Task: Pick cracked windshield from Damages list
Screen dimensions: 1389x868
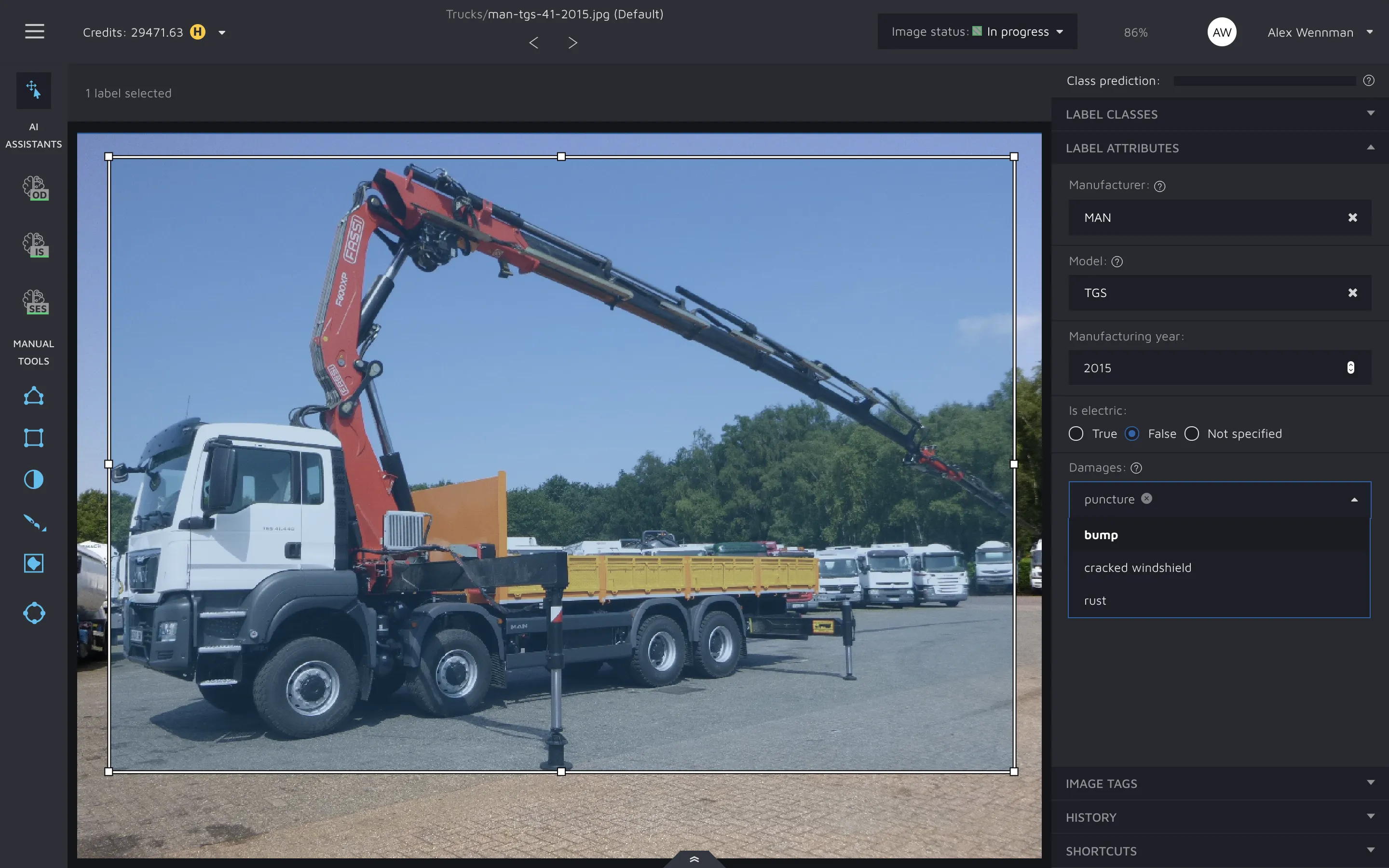Action: [1138, 568]
